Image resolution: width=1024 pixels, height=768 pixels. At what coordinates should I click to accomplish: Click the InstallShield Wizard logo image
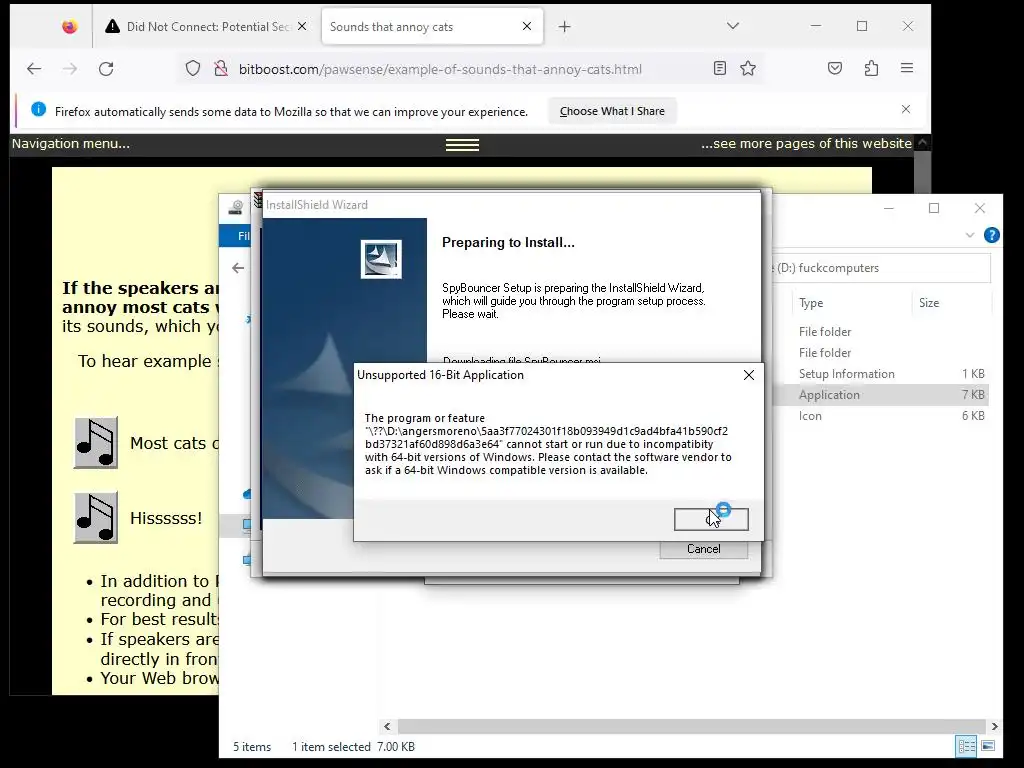click(x=381, y=259)
